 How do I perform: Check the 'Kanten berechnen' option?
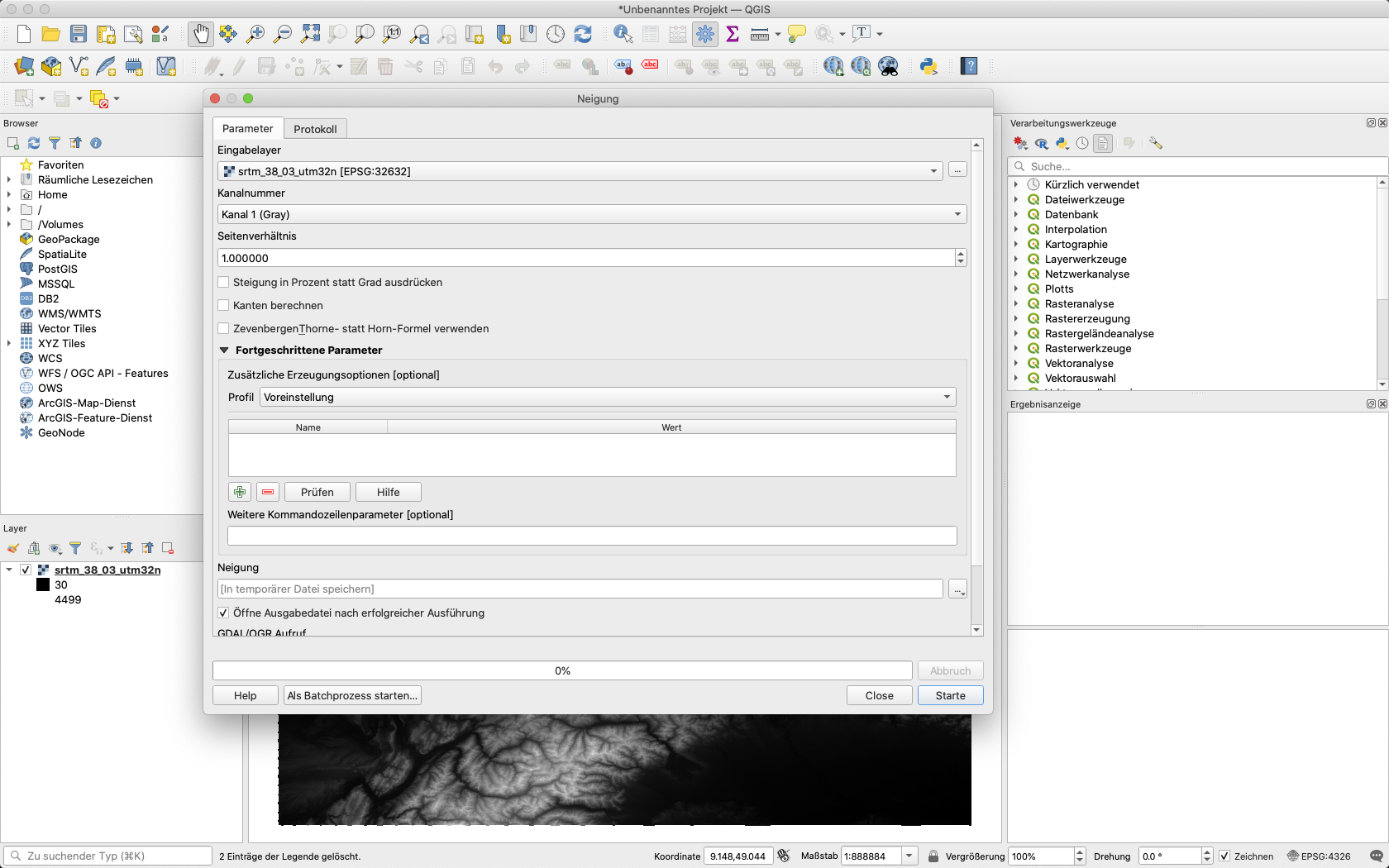point(223,306)
